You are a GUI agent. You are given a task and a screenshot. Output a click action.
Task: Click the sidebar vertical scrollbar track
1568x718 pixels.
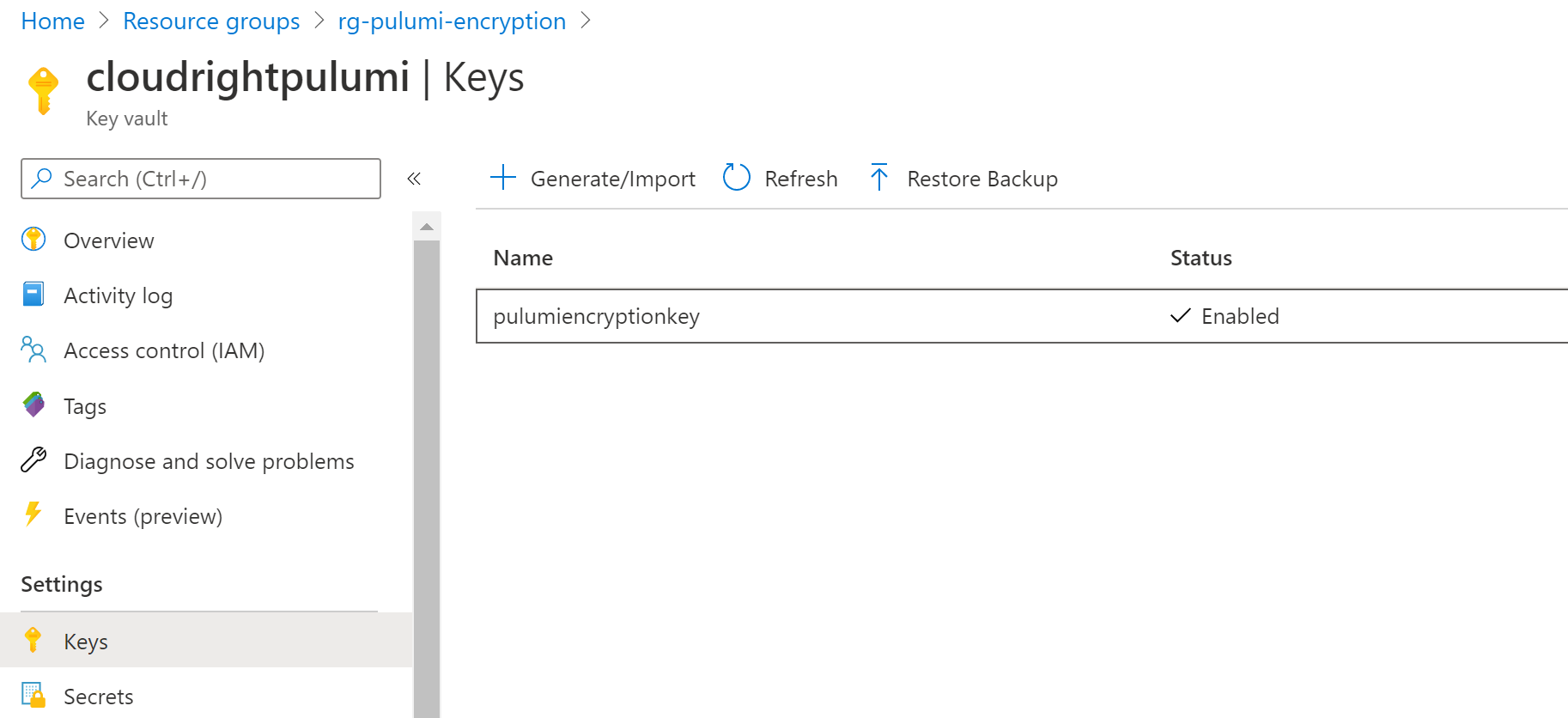[x=427, y=479]
